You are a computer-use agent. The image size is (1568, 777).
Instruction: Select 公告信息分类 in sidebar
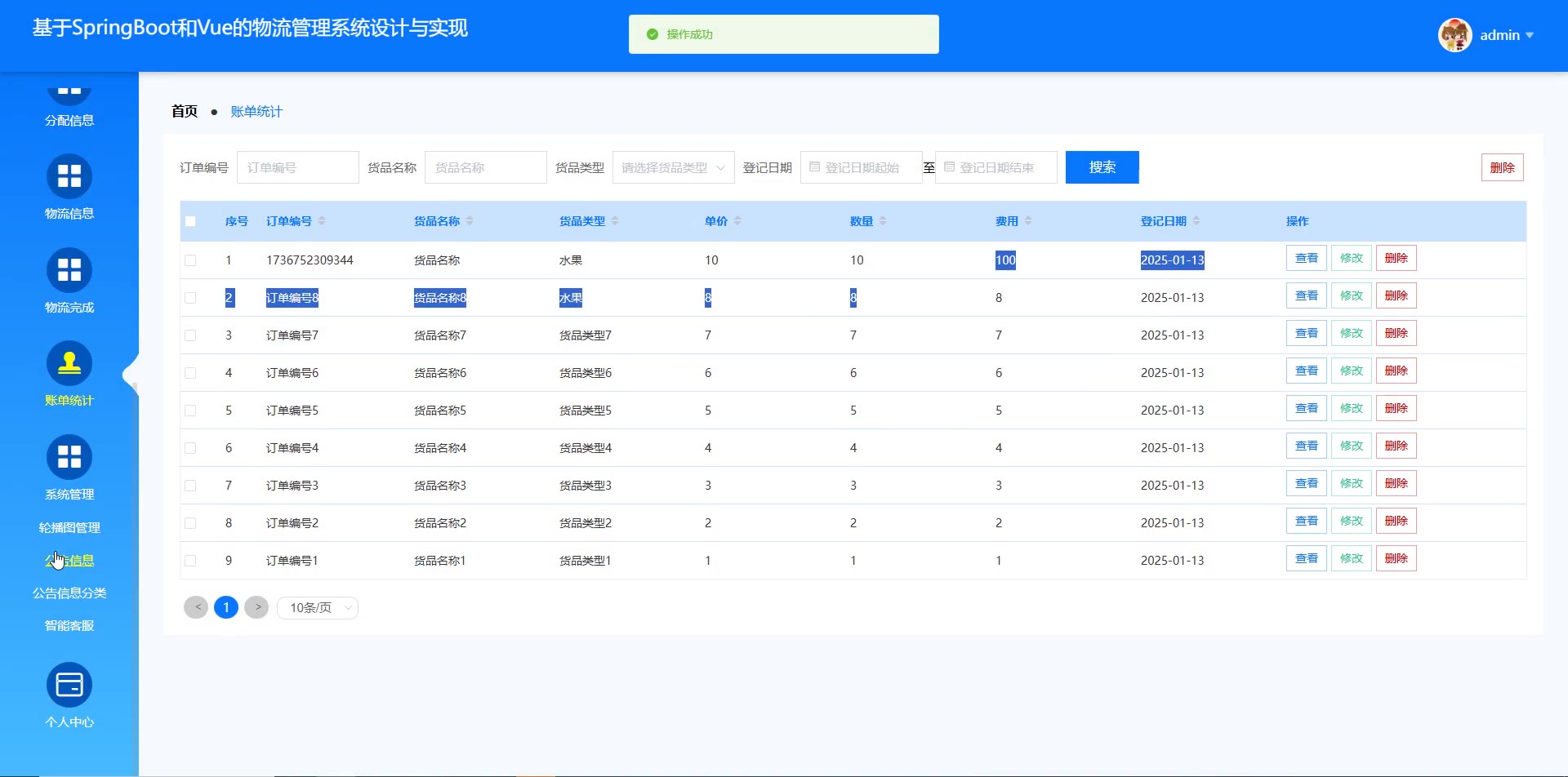click(x=69, y=593)
